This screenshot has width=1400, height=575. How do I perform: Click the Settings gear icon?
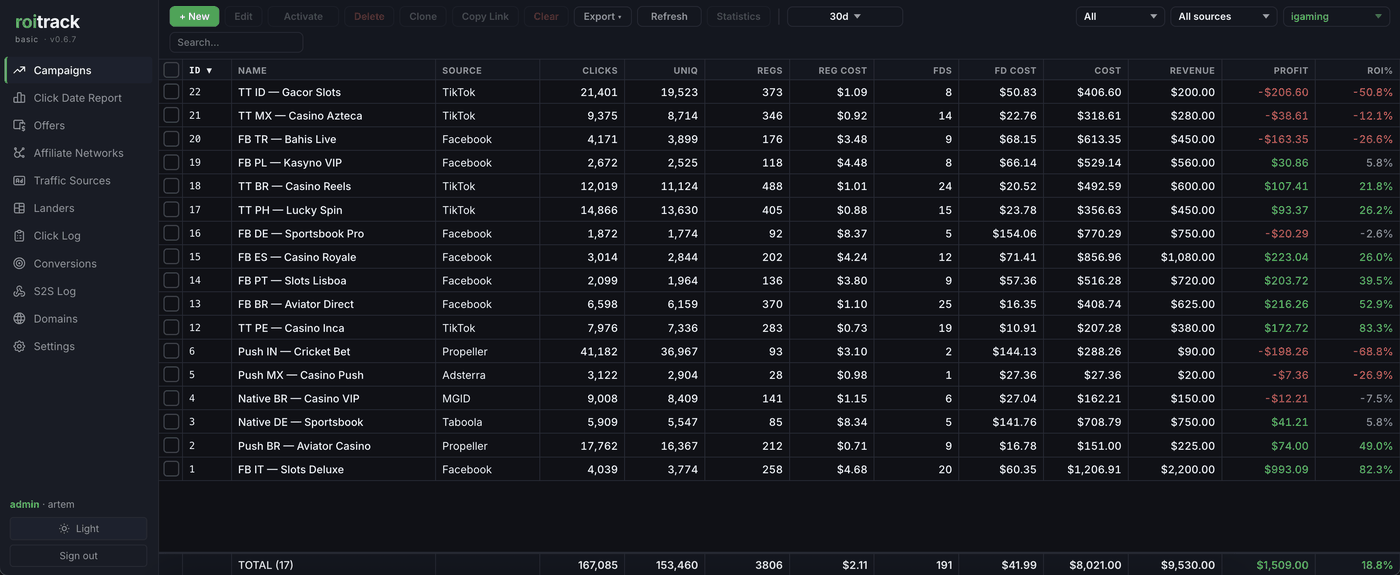tap(19, 346)
